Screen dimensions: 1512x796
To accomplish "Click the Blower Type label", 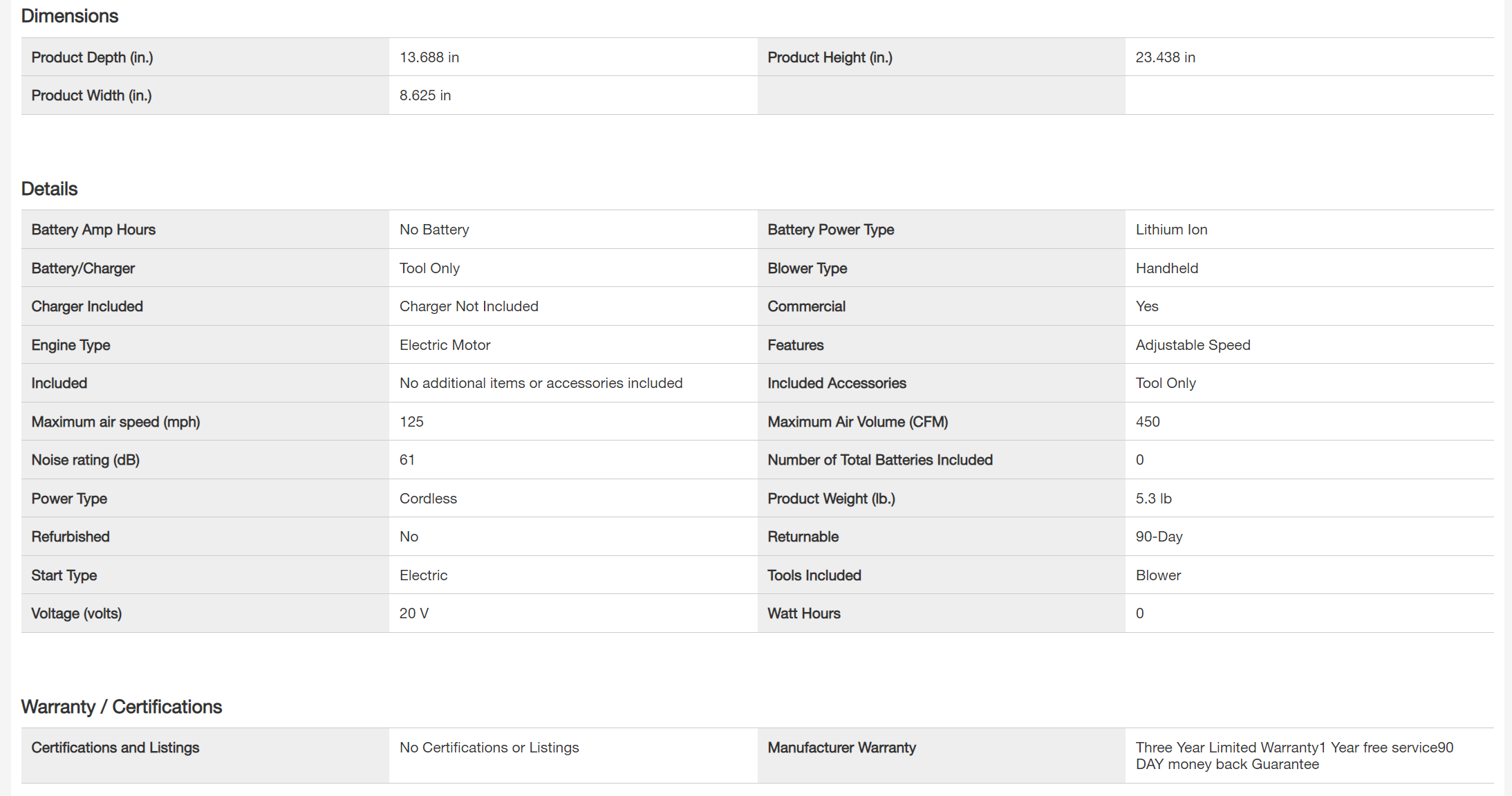I will click(x=807, y=268).
